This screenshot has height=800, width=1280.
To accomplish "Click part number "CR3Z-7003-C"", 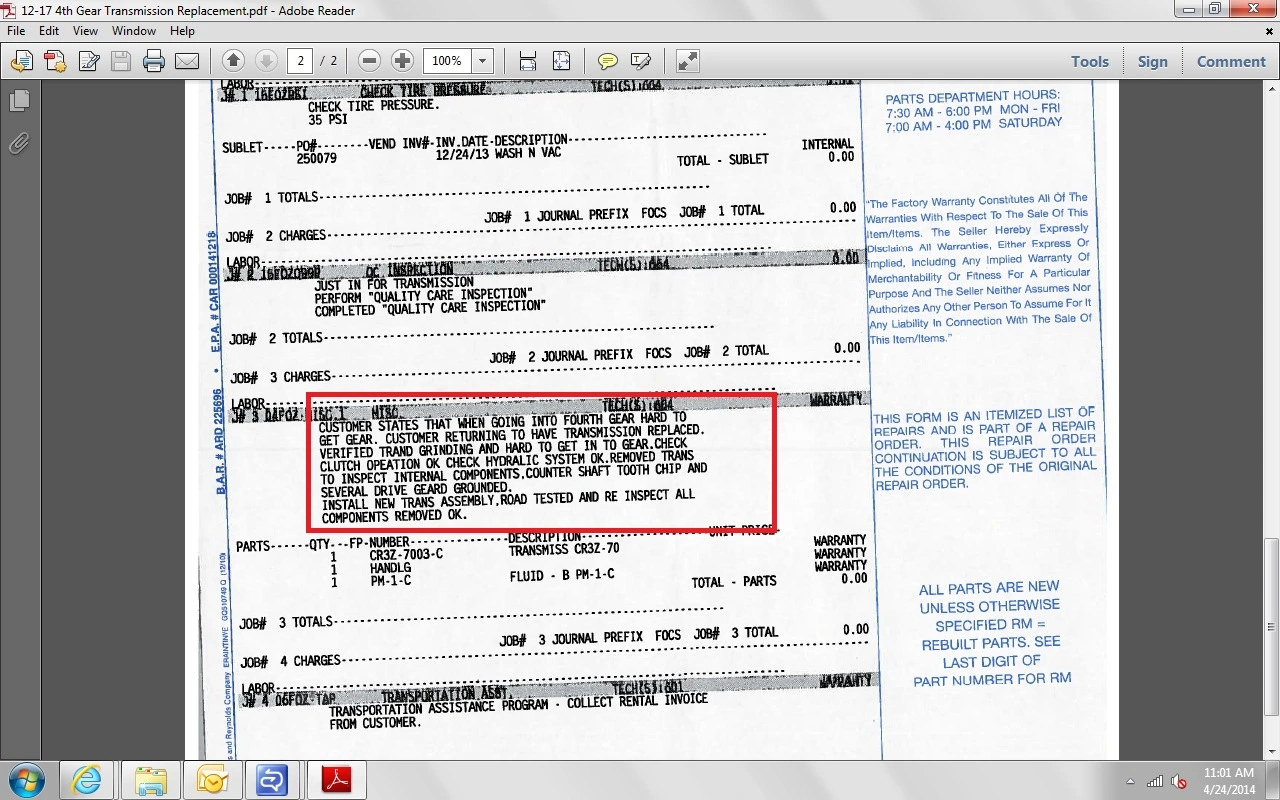I will click(406, 554).
